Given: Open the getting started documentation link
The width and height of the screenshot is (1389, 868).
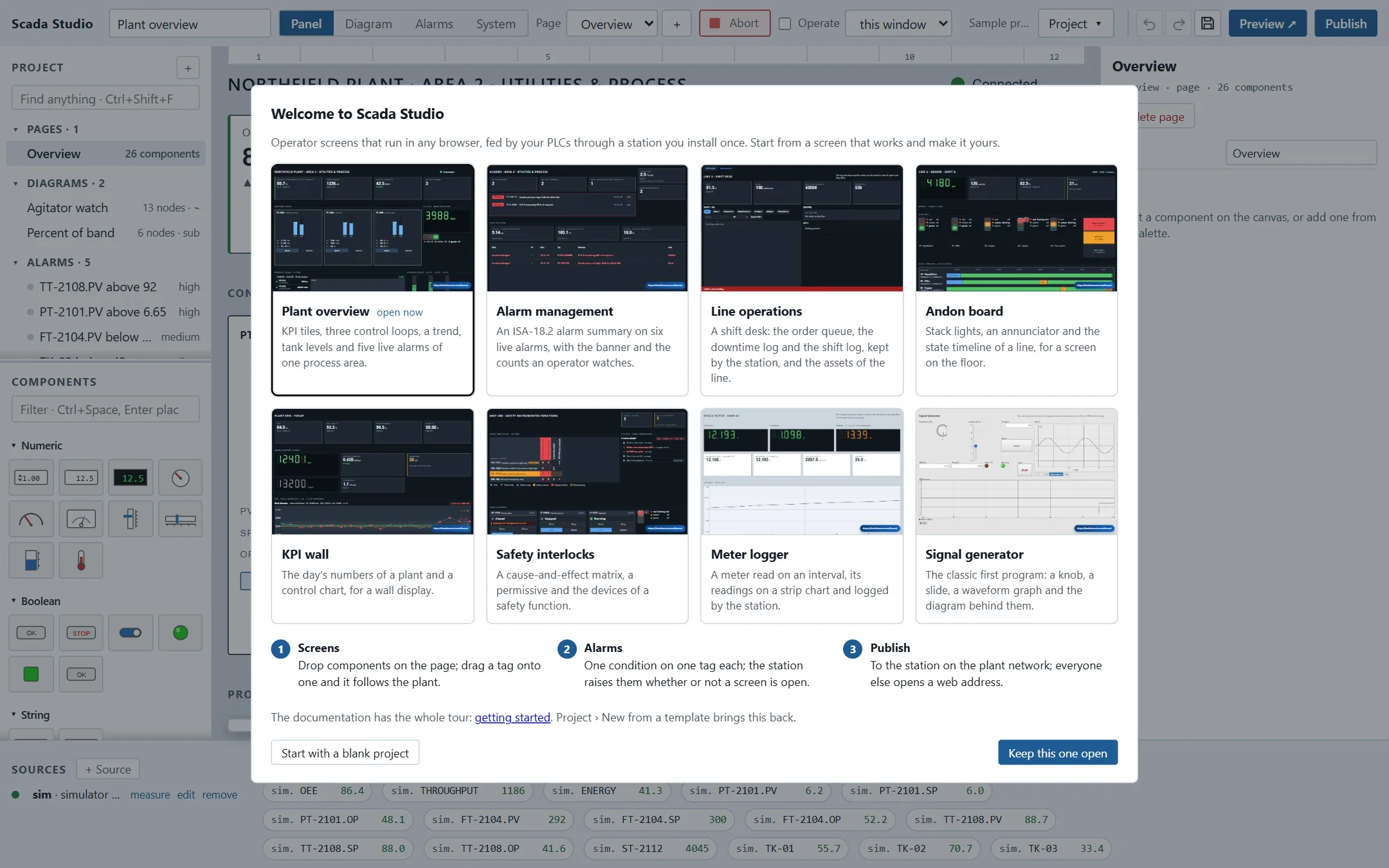Looking at the screenshot, I should point(513,718).
